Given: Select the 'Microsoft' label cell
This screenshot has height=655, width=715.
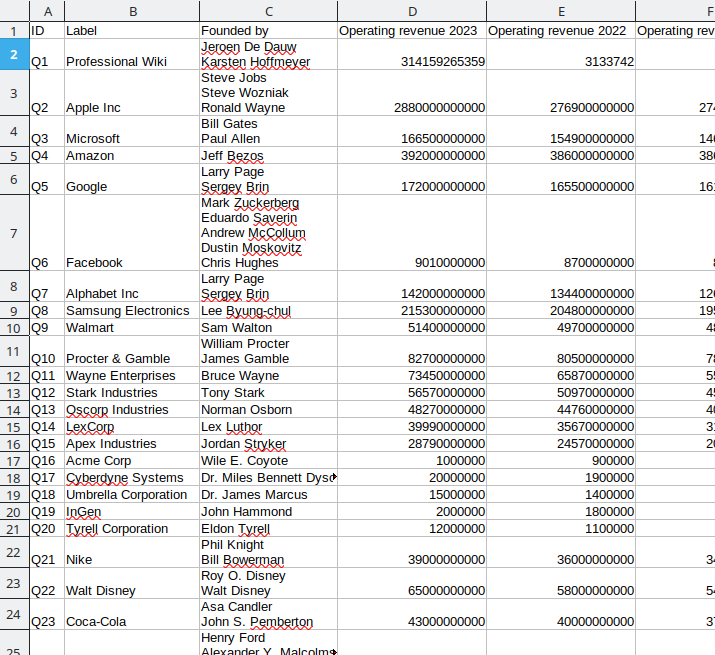Looking at the screenshot, I should coord(132,131).
